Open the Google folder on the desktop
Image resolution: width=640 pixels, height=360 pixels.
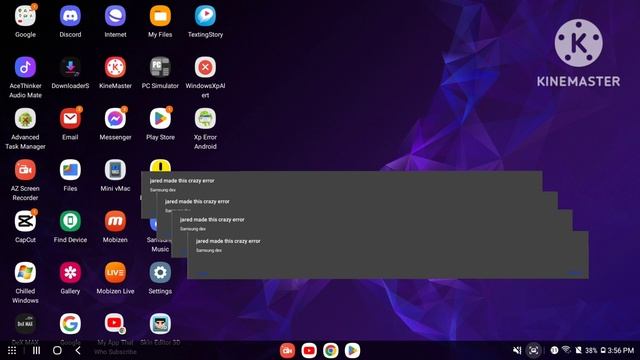tap(25, 16)
